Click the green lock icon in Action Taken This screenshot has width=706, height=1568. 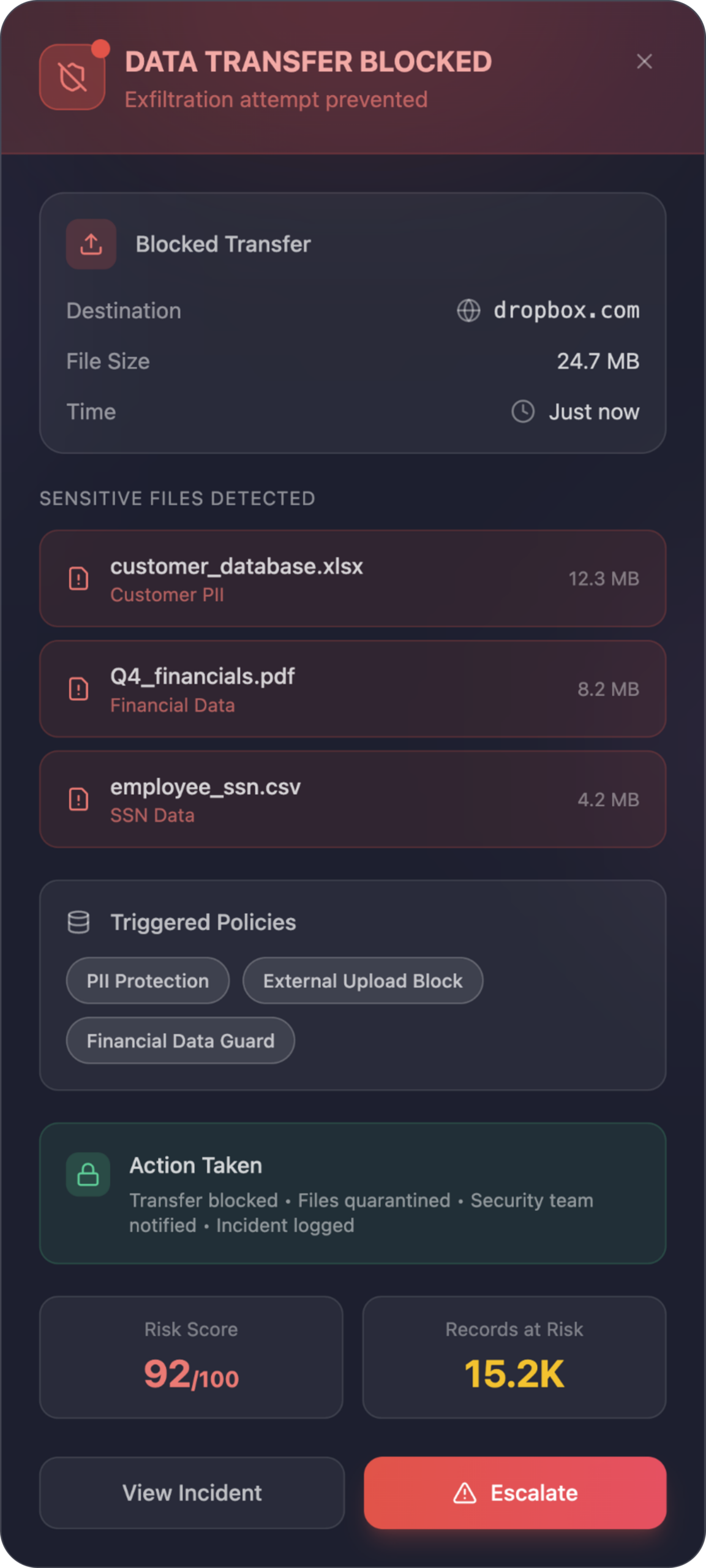click(x=88, y=1175)
